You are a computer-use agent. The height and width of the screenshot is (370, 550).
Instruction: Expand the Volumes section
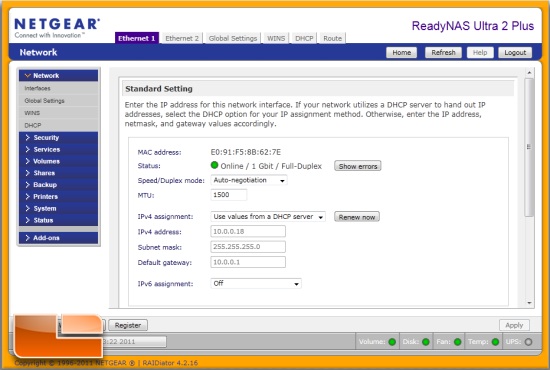(x=59, y=161)
